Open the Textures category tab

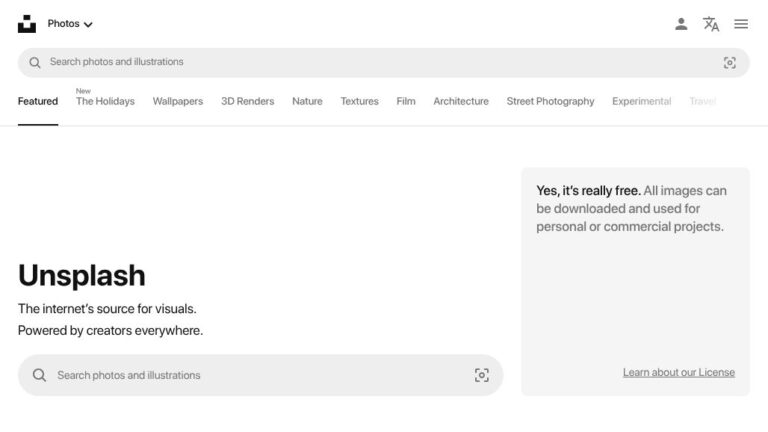click(x=360, y=101)
